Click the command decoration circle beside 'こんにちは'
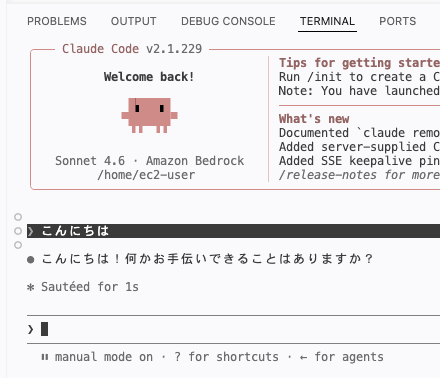 18,231
